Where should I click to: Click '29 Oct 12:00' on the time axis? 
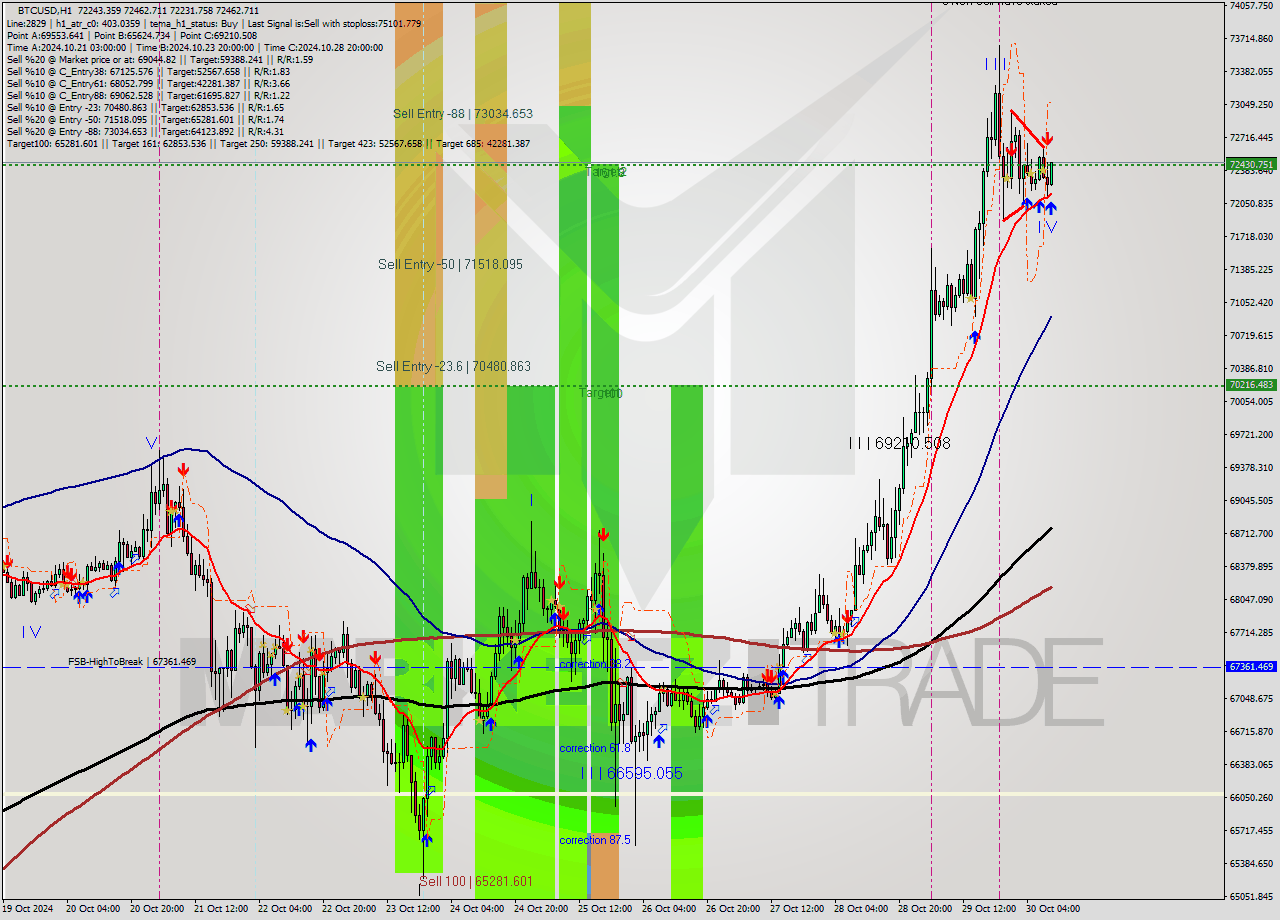pyautogui.click(x=991, y=909)
